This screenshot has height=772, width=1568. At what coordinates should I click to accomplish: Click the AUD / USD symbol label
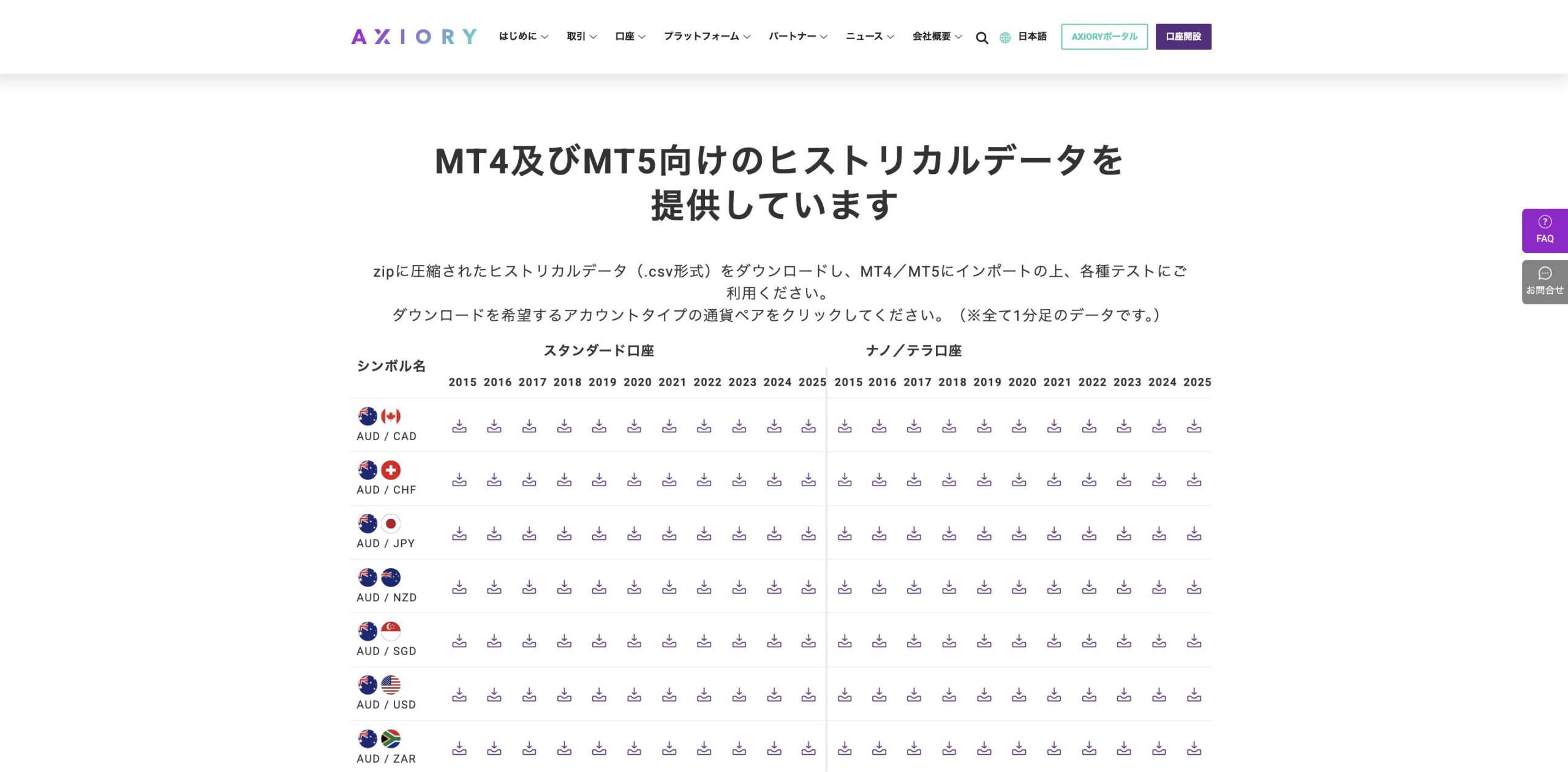(386, 705)
